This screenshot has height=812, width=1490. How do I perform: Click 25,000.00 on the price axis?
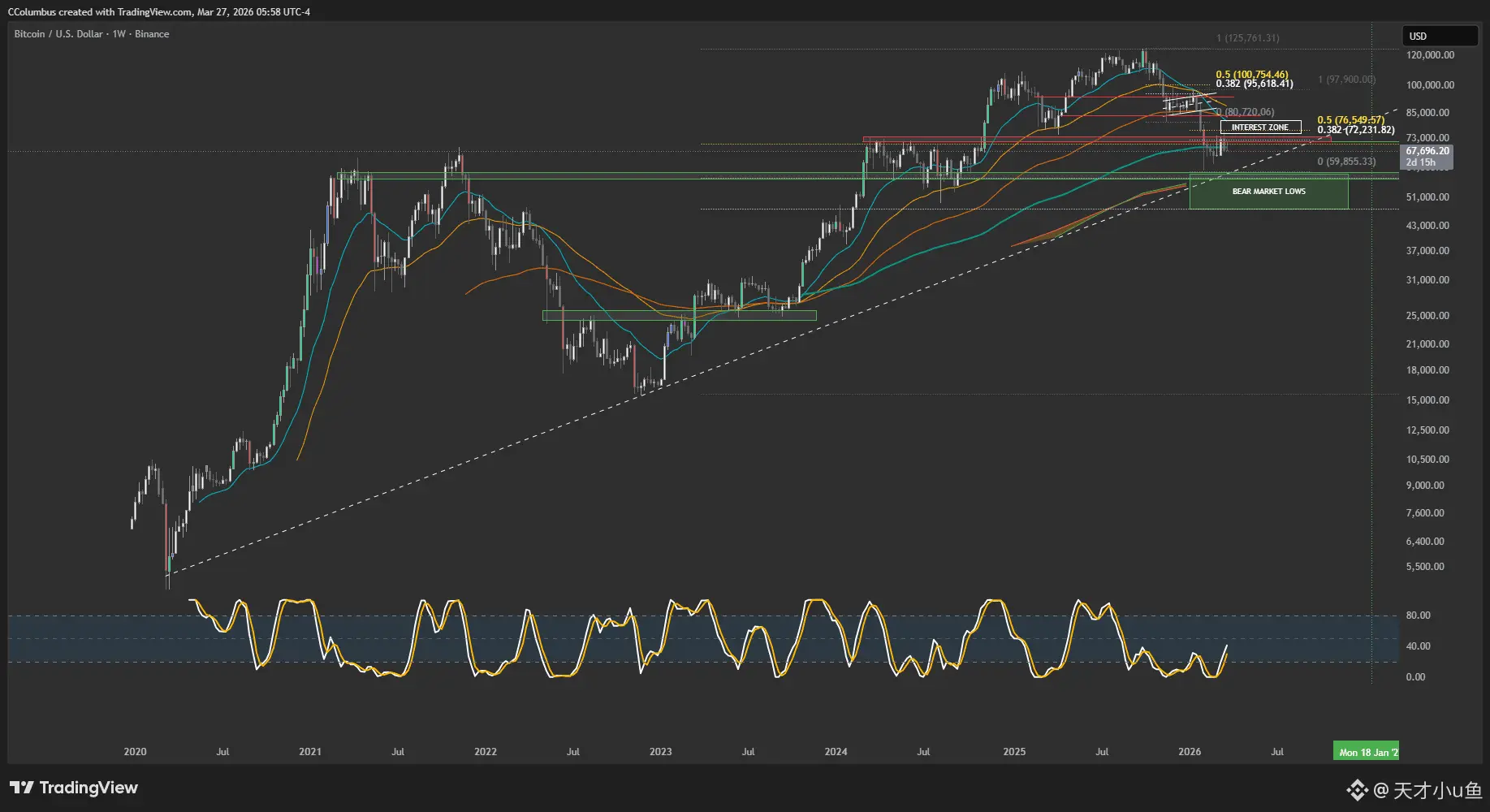click(x=1427, y=316)
